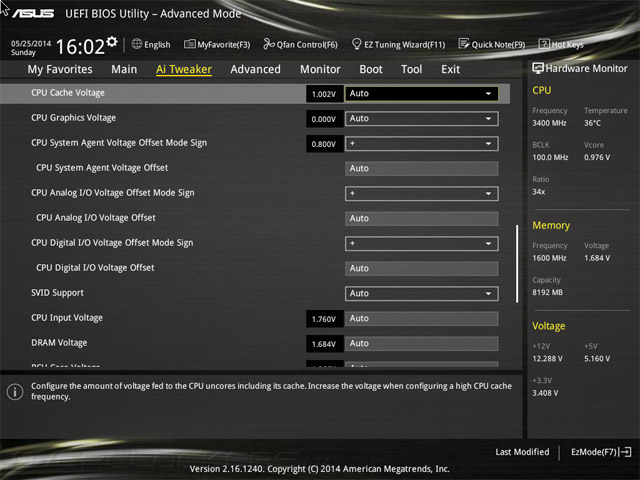Click the 0.976 V Vcore value
Screen dimensions: 640x480
597,157
